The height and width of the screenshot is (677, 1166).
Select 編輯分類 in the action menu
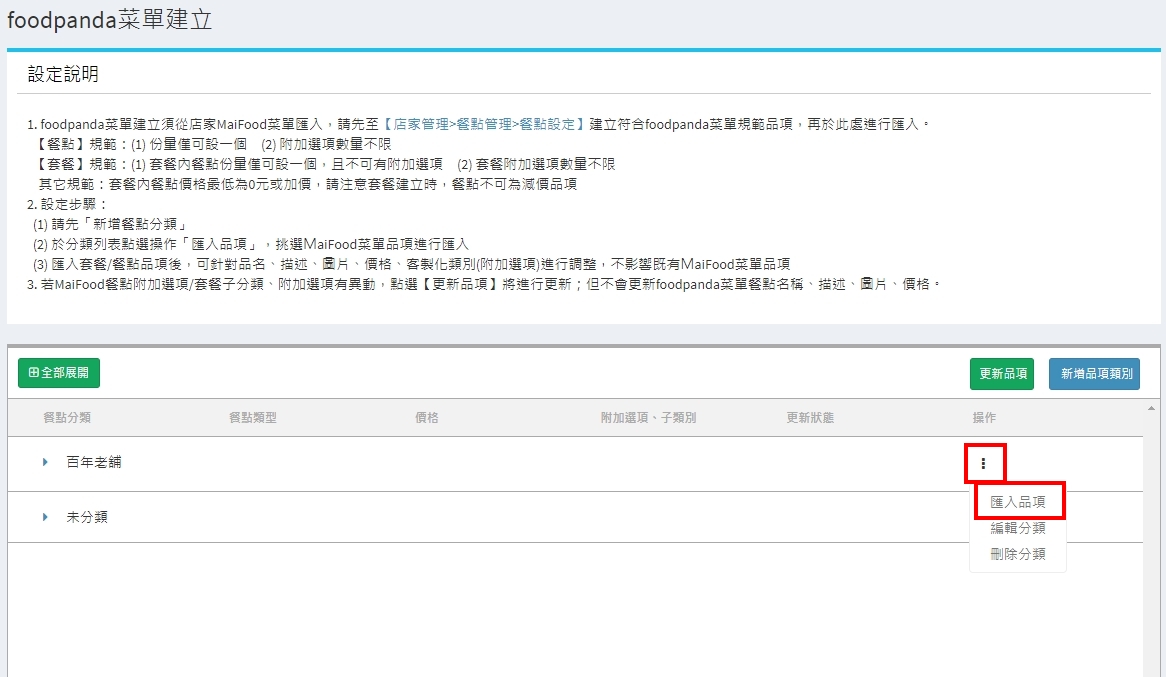pos(1017,528)
